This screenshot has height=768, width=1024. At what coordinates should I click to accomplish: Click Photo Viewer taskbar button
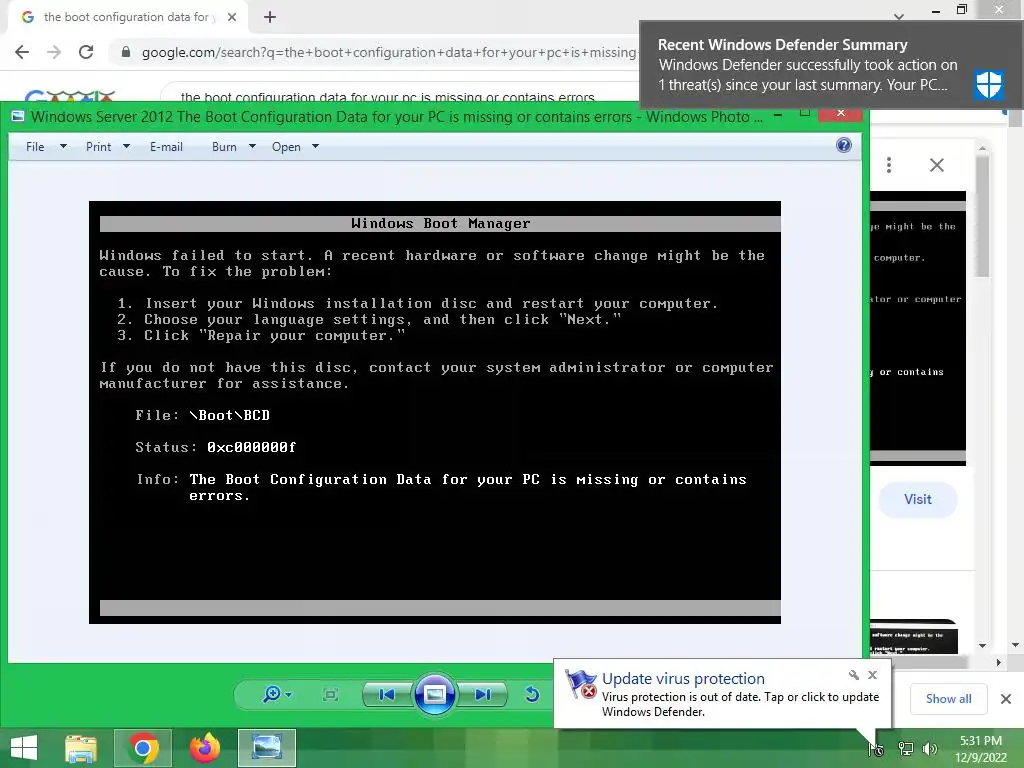click(x=266, y=748)
